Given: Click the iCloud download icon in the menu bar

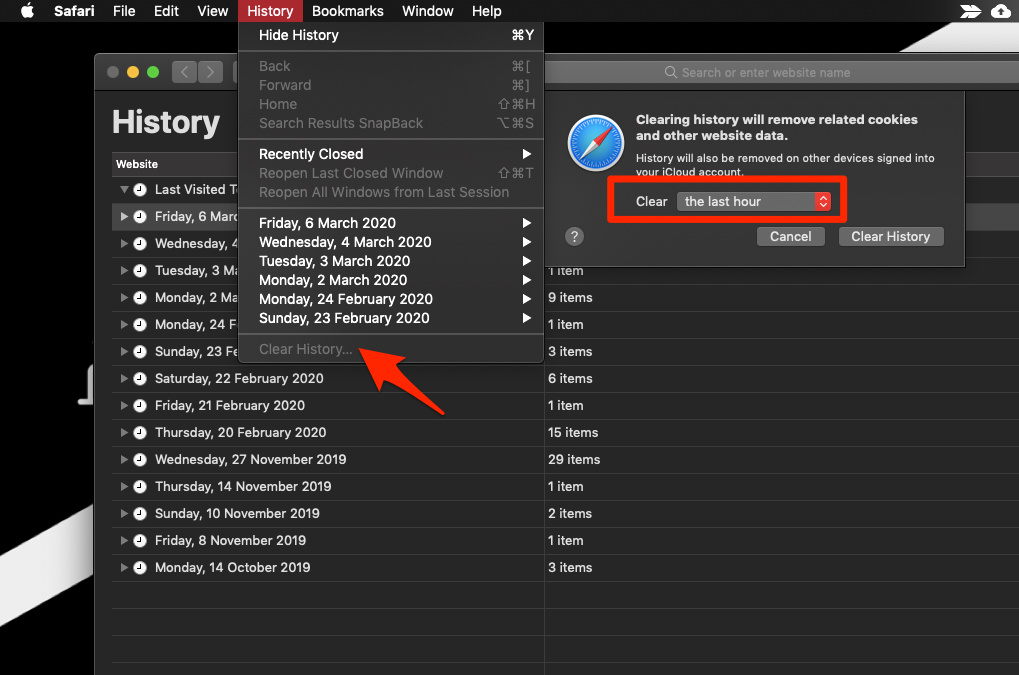Looking at the screenshot, I should click(x=1001, y=11).
